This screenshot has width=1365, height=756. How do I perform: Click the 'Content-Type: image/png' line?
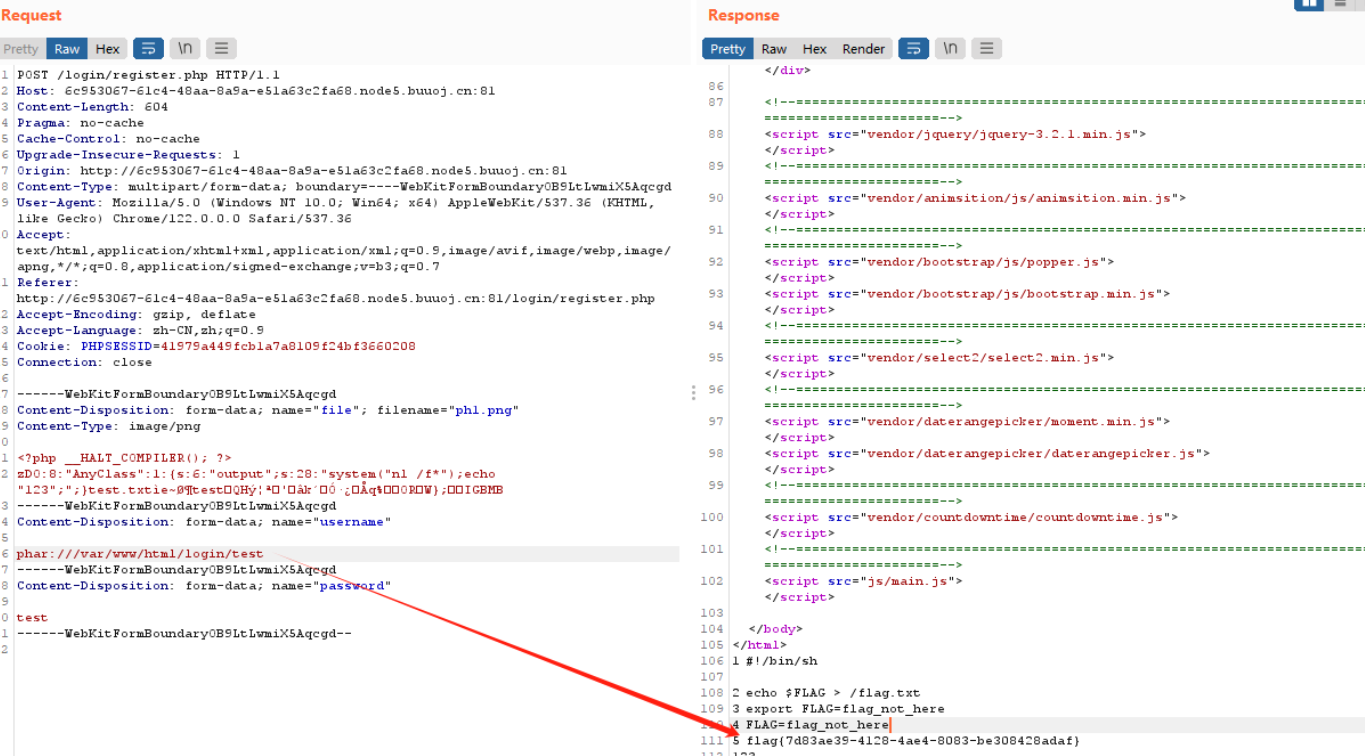108,426
